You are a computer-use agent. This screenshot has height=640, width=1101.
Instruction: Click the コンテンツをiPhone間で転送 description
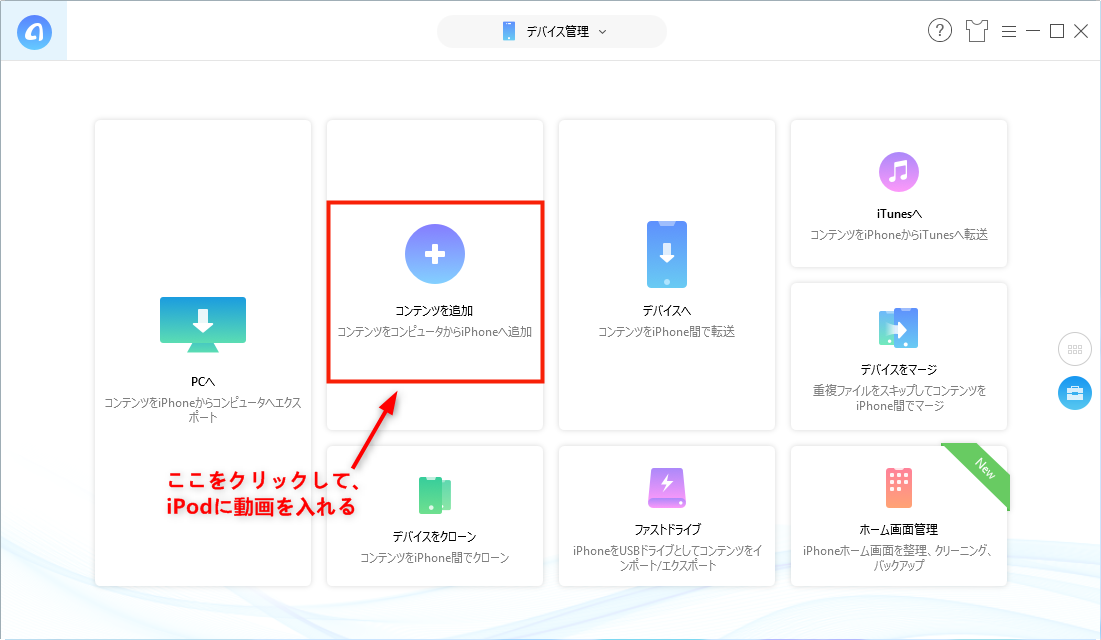[666, 332]
